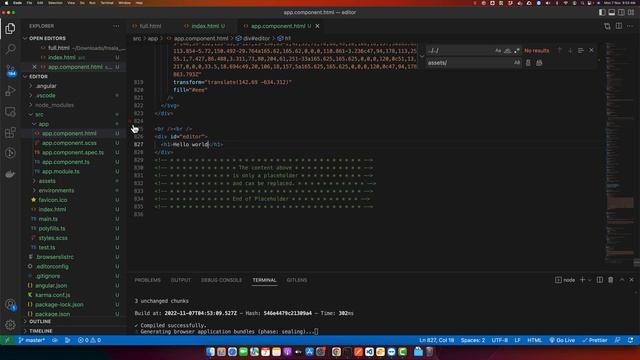The image size is (640, 360).
Task: Kill terminal with trash icon
Action: coord(611,280)
